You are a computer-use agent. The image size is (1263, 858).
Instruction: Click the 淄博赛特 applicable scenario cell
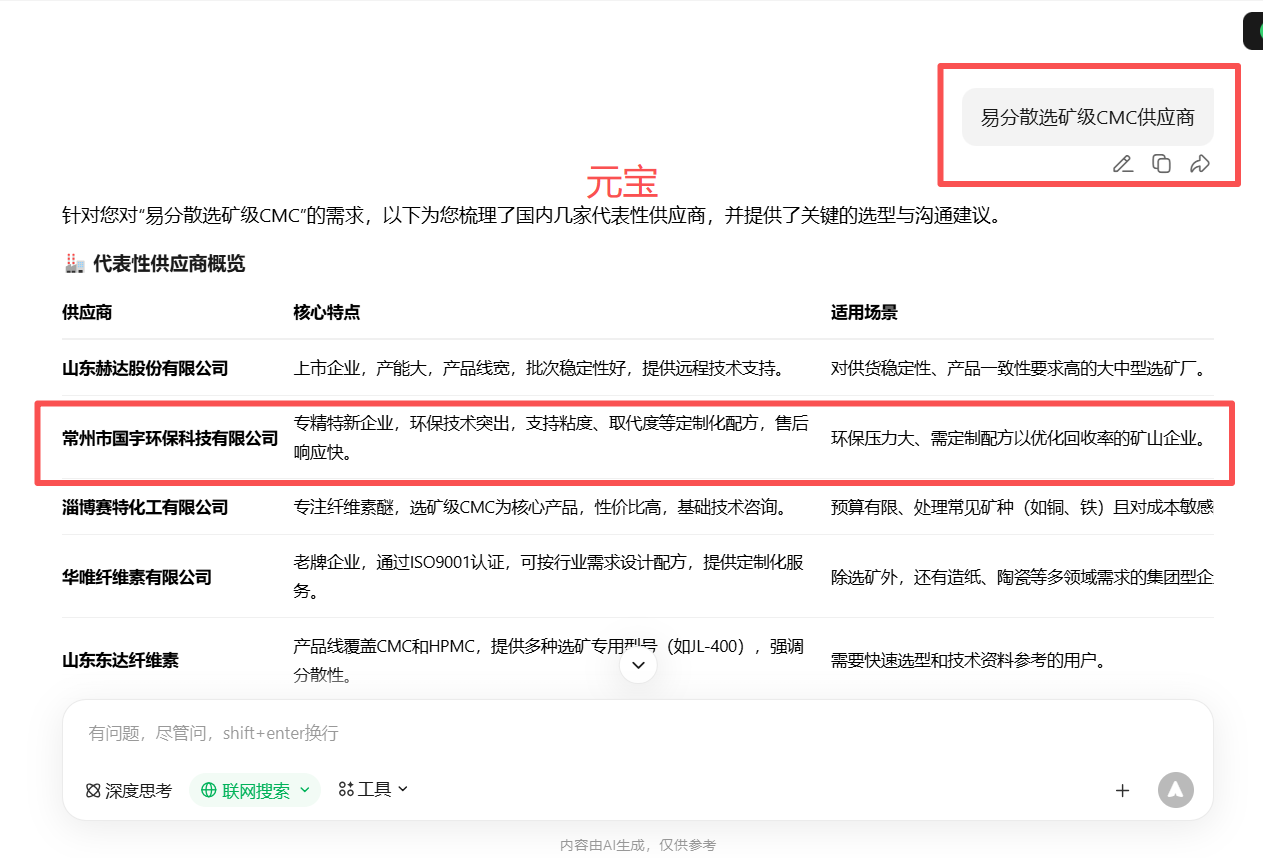pyautogui.click(x=1022, y=507)
